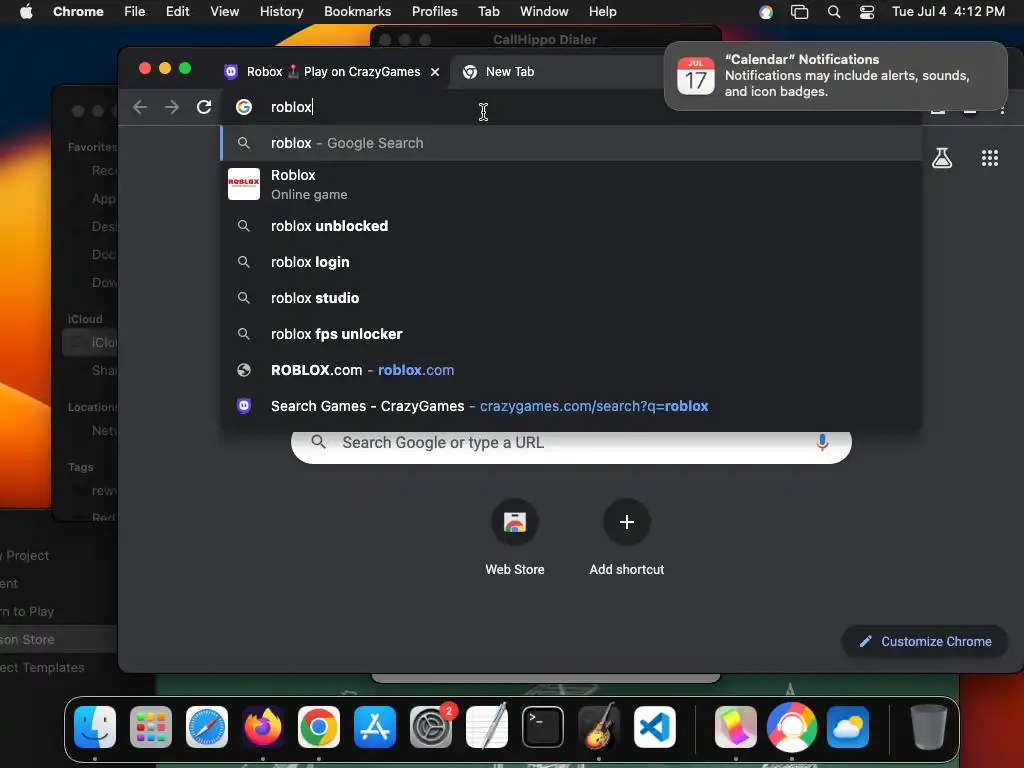This screenshot has height=768, width=1024.
Task: Open System Settings from the Dock
Action: tap(431, 727)
